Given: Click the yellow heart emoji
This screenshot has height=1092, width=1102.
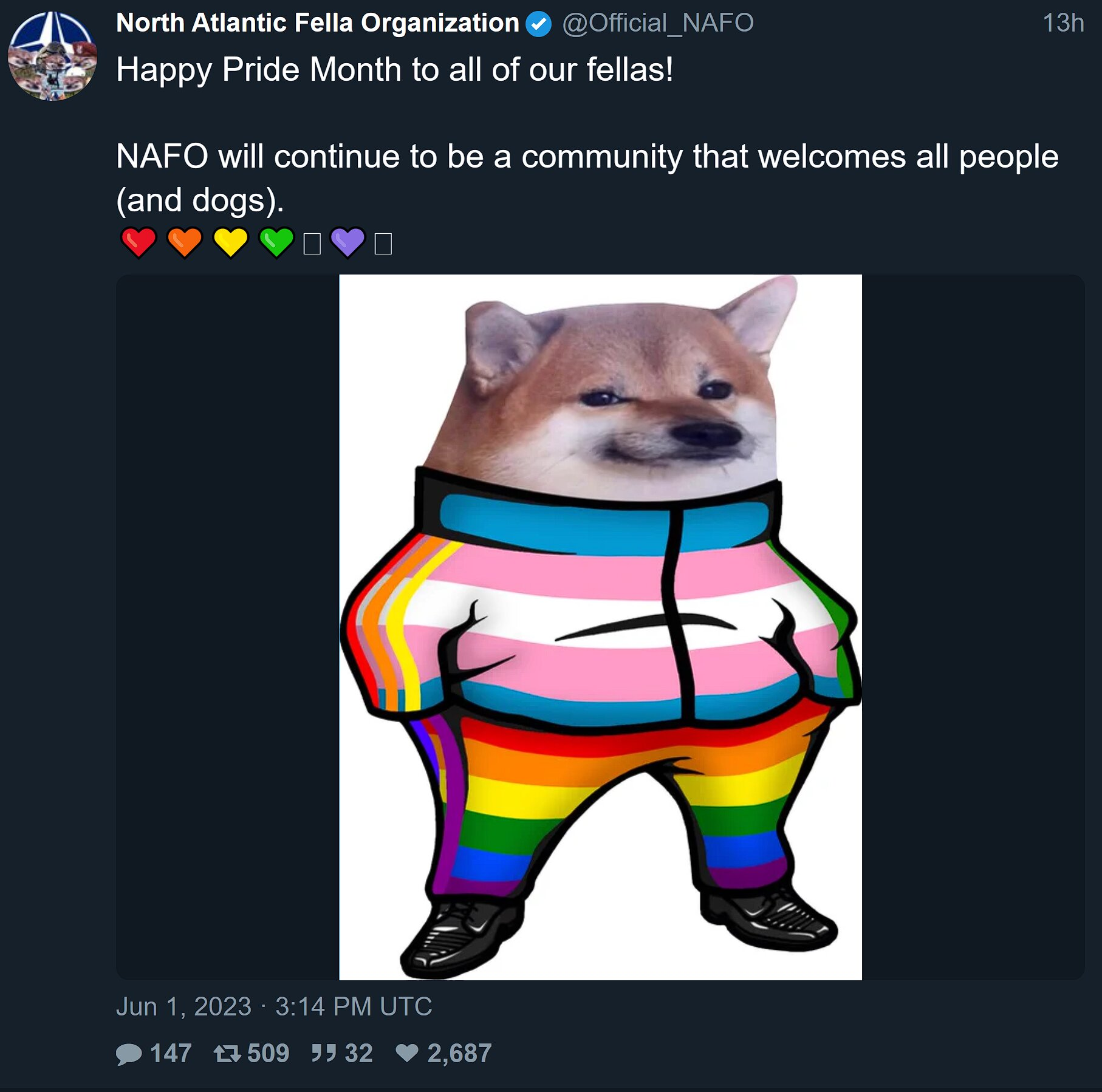Looking at the screenshot, I should 231,243.
